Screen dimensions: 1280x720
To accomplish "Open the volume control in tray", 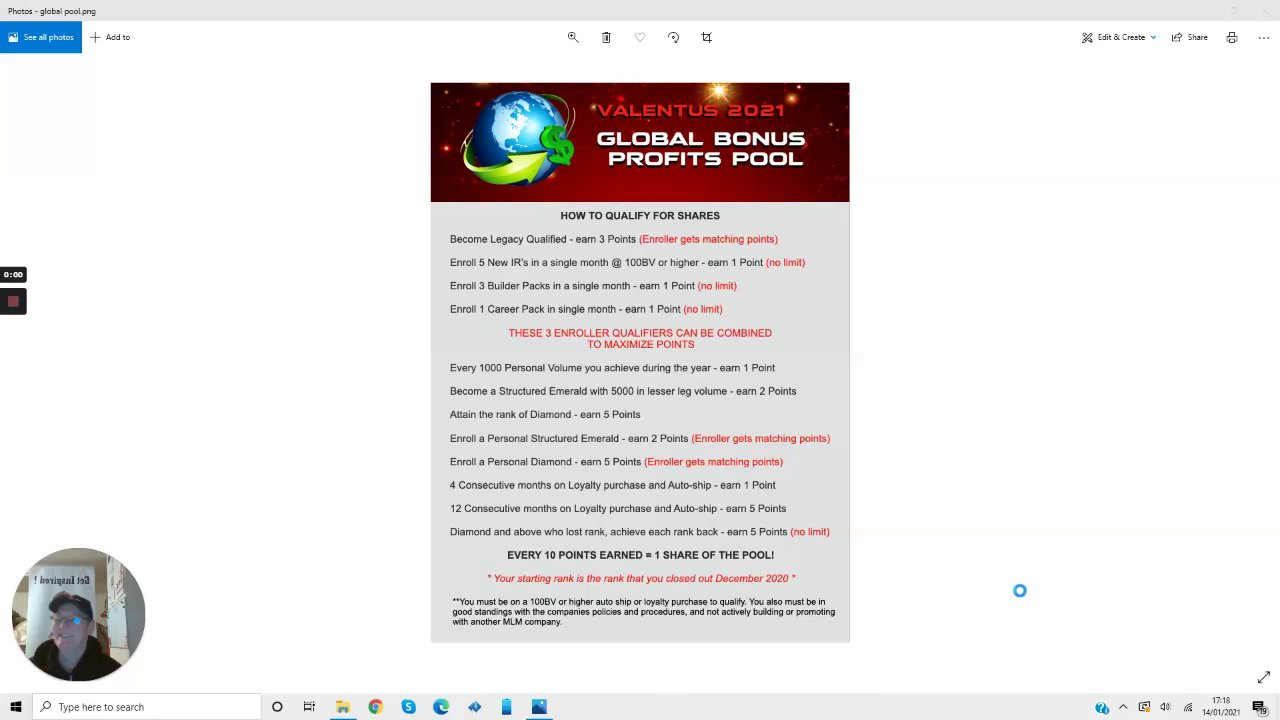I will (x=1165, y=707).
